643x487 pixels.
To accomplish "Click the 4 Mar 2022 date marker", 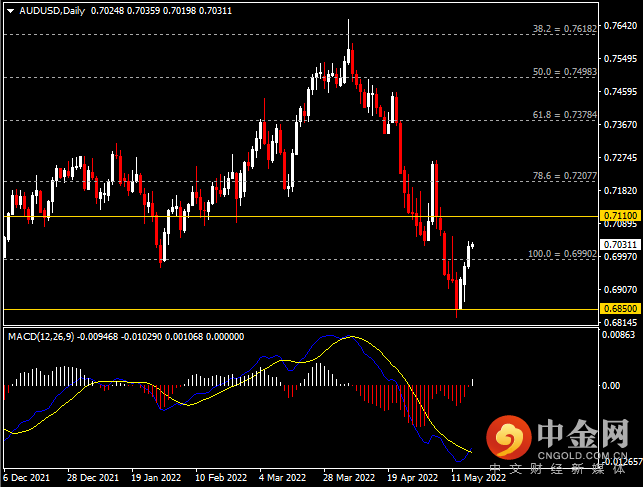I will pyautogui.click(x=284, y=478).
